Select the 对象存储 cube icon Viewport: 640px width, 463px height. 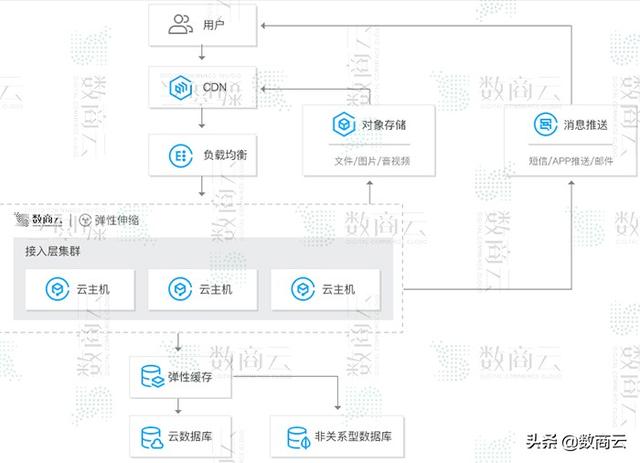pos(344,124)
